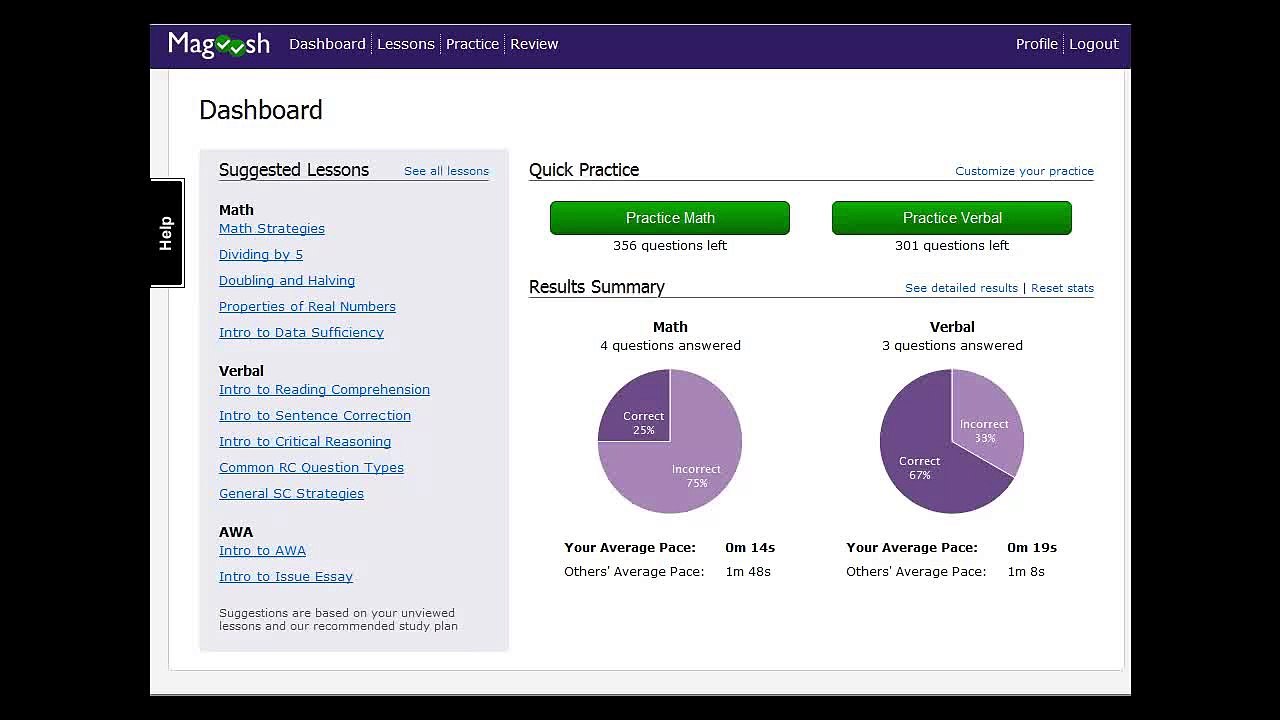Click Logout in the top bar

click(1093, 44)
